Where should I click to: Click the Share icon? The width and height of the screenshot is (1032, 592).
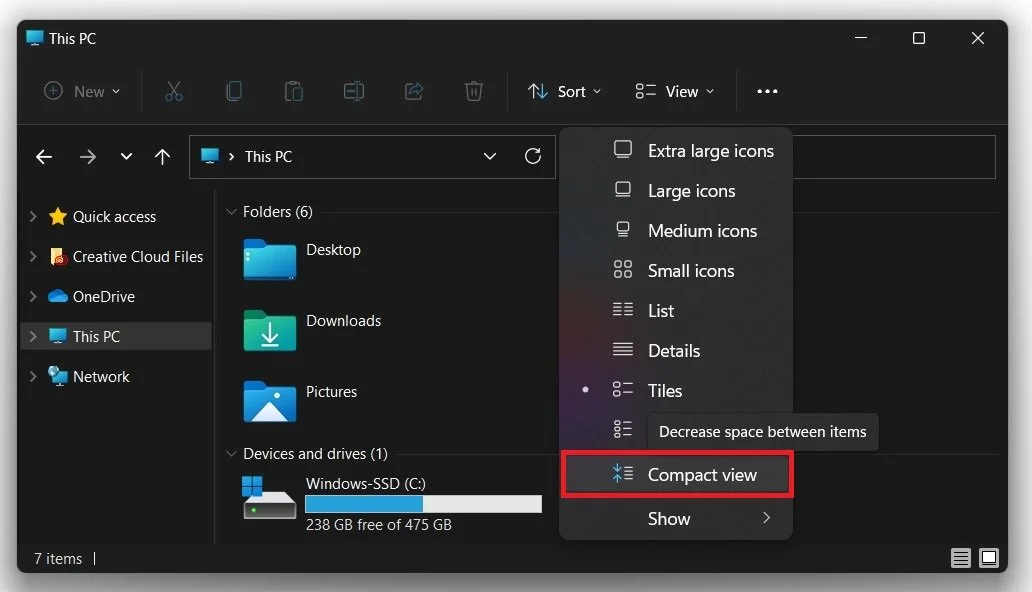pyautogui.click(x=414, y=91)
